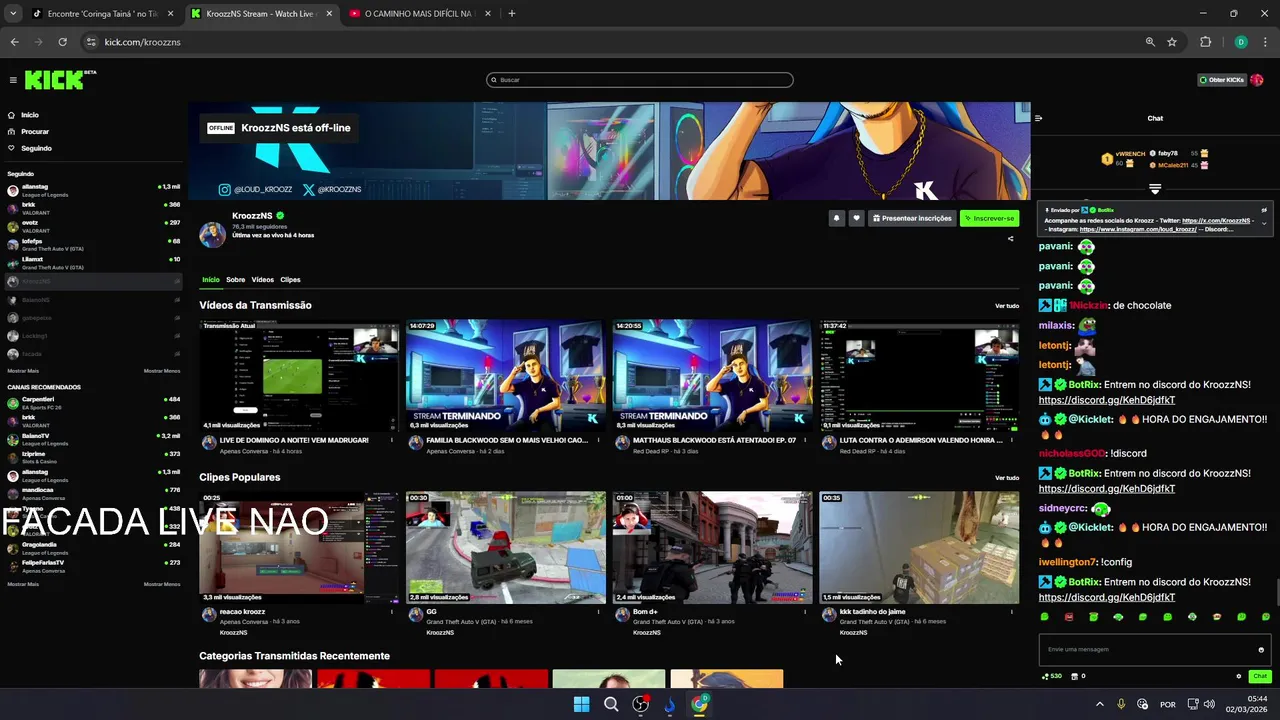Click the speaker volume tray icon

(1209, 704)
